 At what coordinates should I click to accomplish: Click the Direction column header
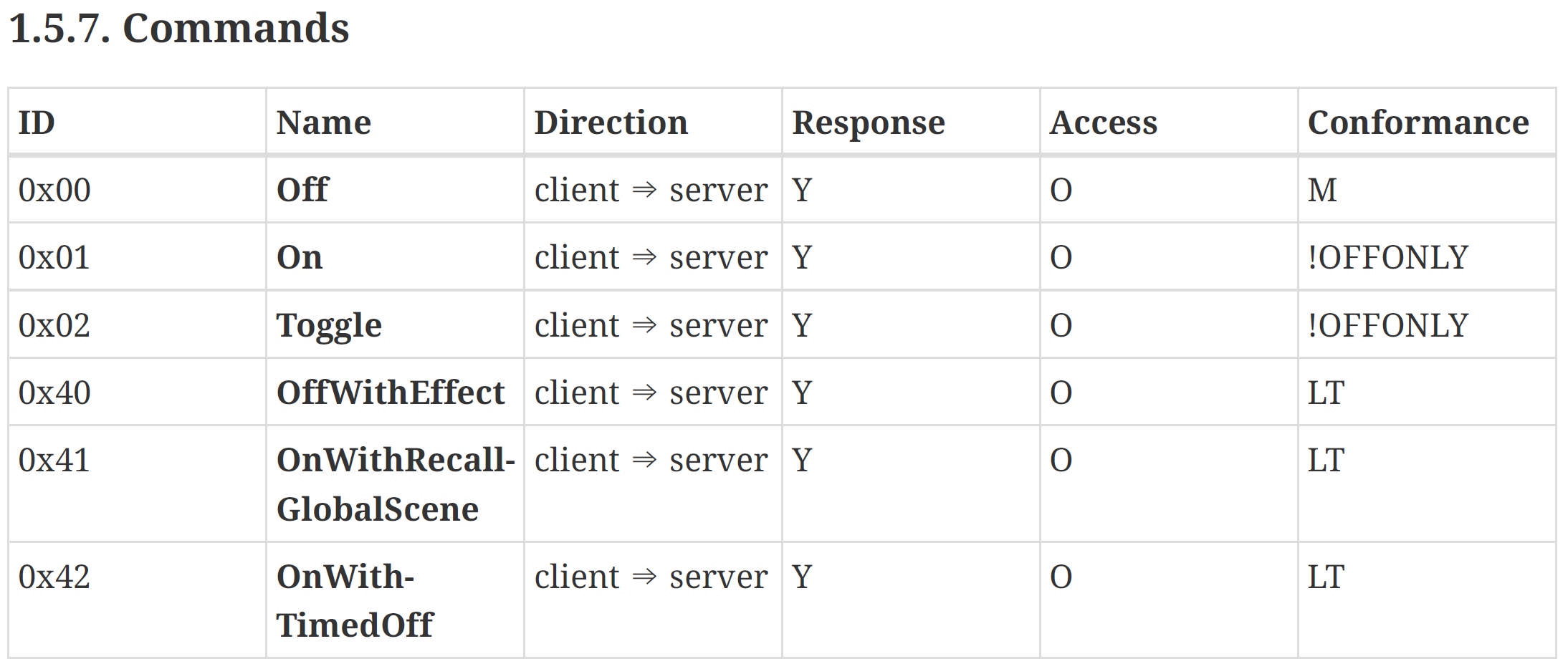pyautogui.click(x=611, y=122)
